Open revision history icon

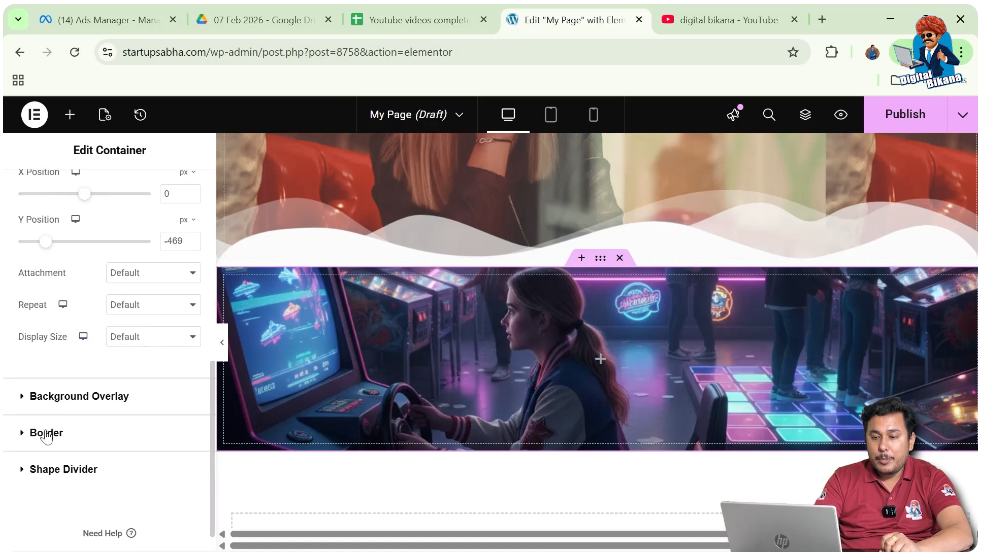tap(140, 115)
